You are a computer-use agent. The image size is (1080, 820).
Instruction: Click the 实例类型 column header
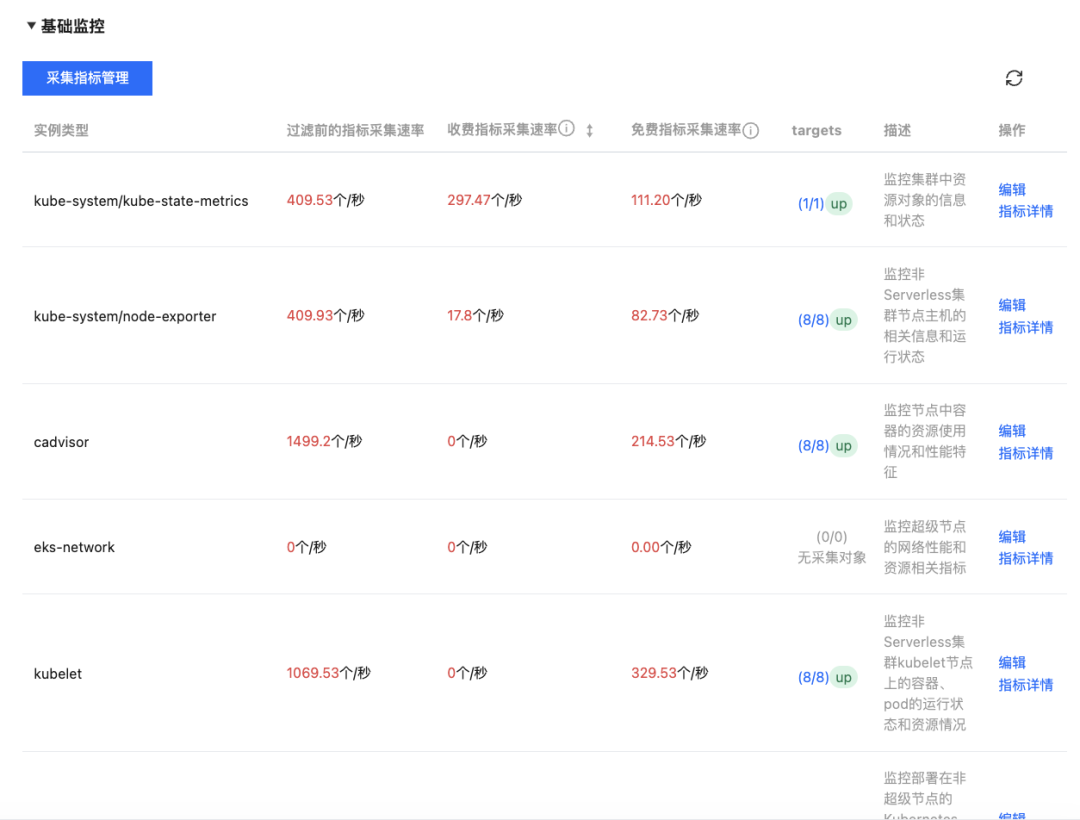(x=61, y=130)
